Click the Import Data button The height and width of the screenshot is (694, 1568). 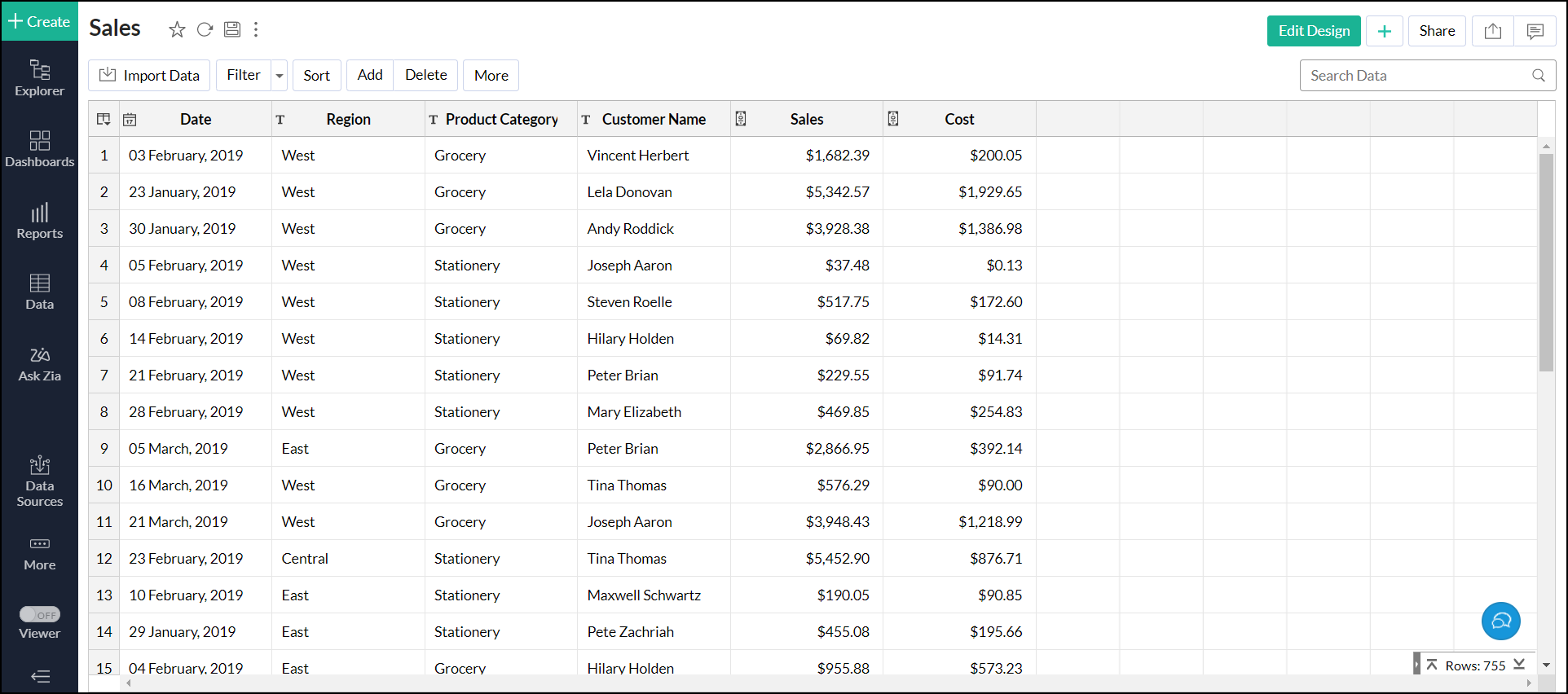tap(149, 76)
